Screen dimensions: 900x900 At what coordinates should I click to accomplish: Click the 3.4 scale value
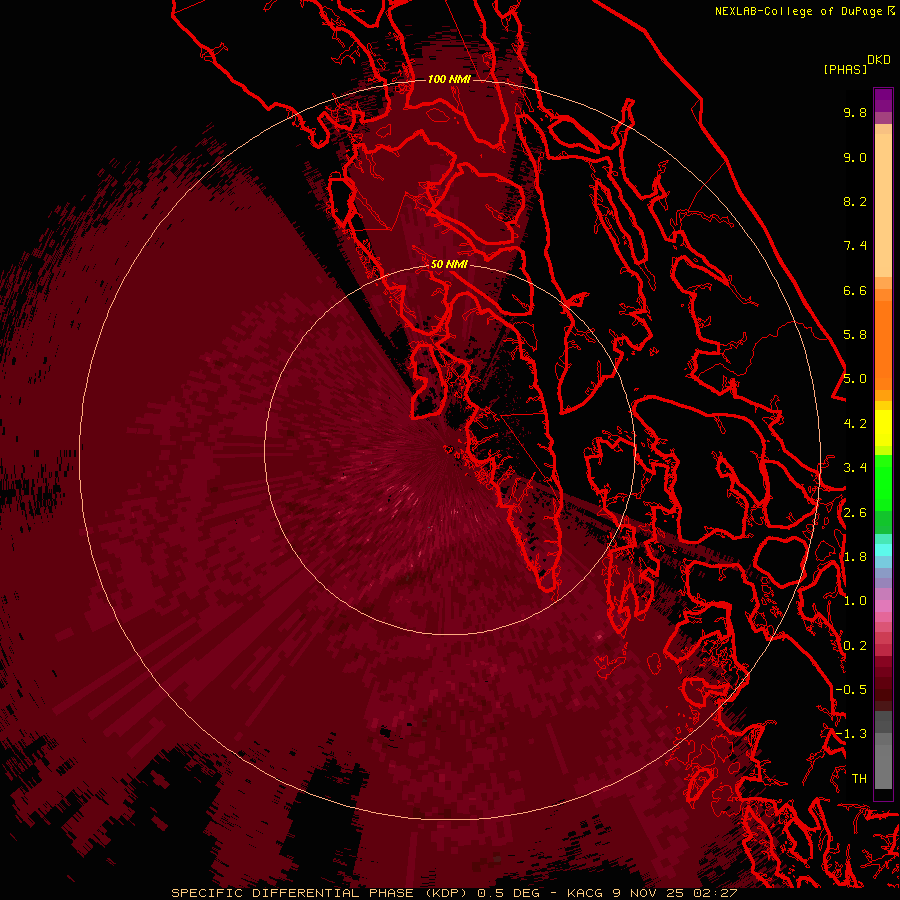855,468
